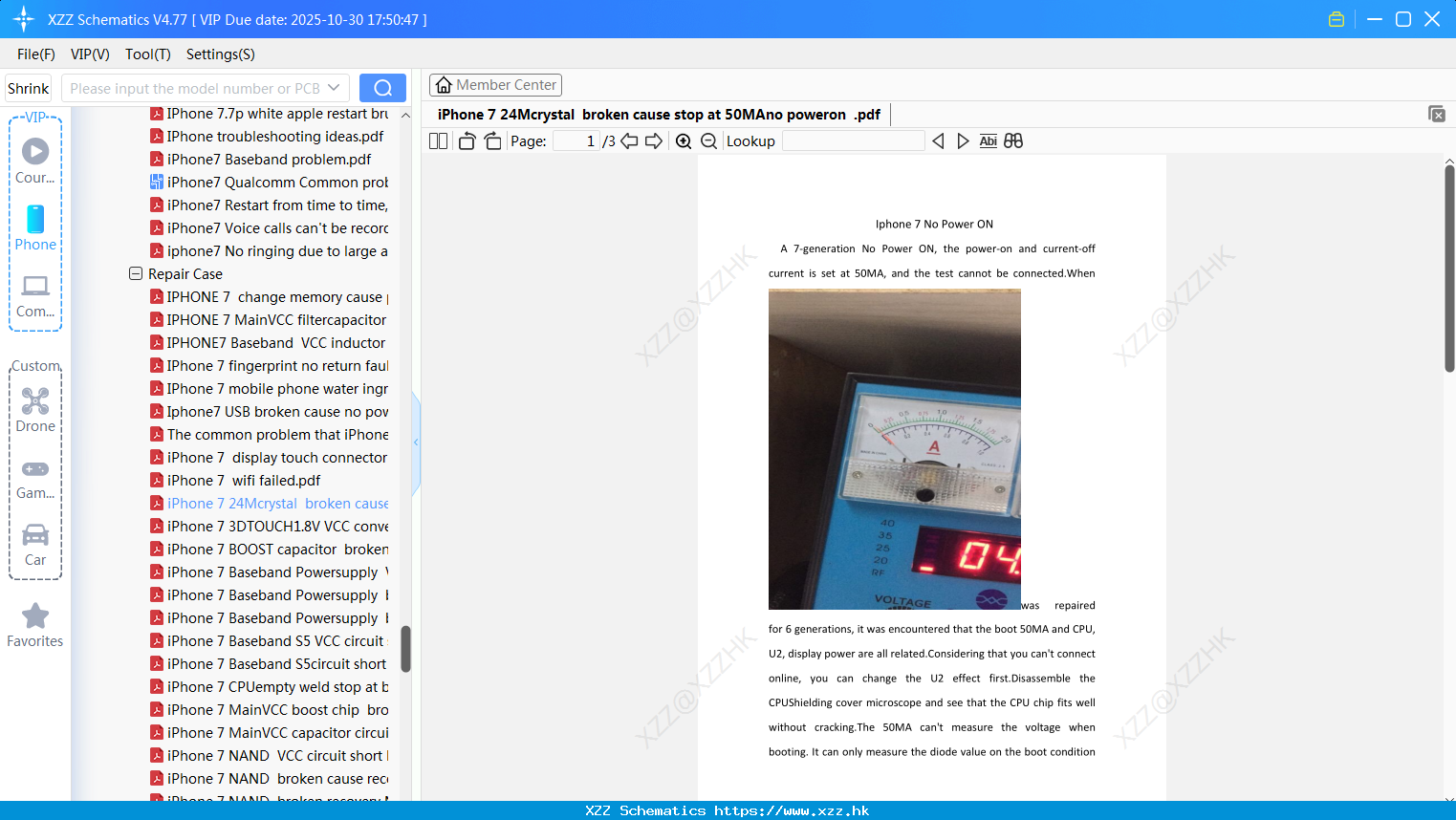The width and height of the screenshot is (1456, 820).
Task: Zoom out of the PDF
Action: [x=708, y=141]
